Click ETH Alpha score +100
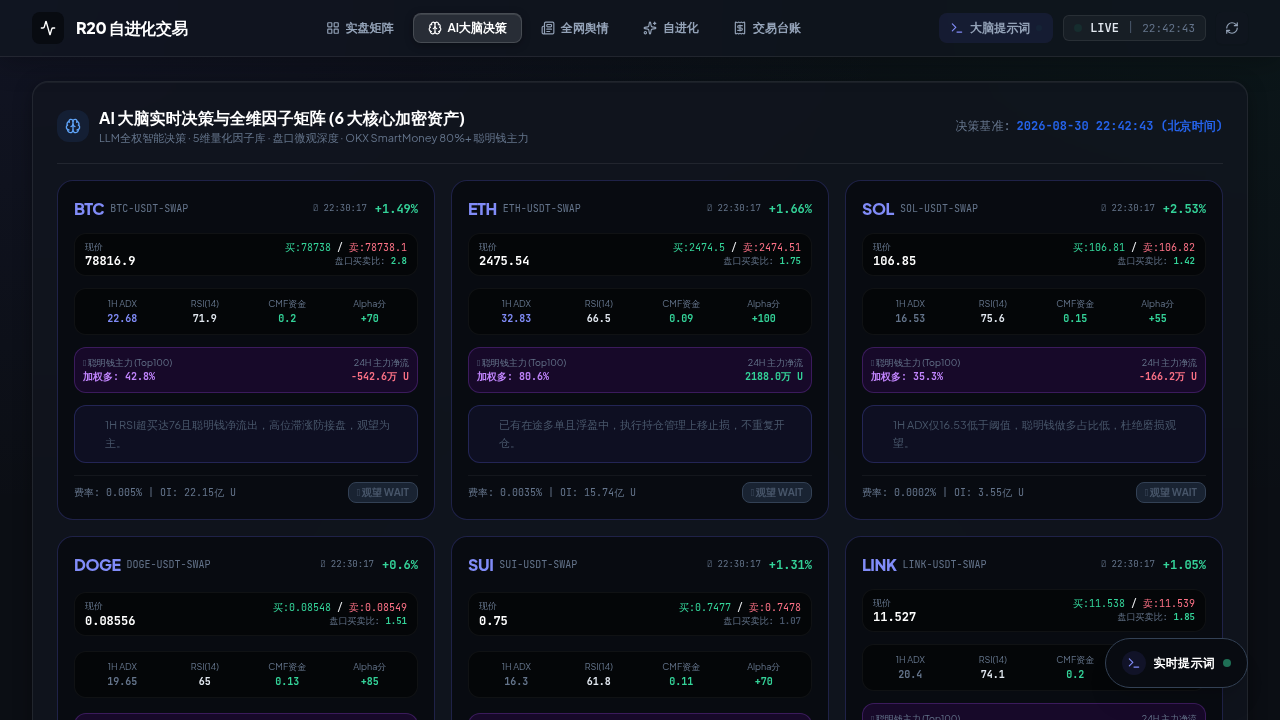Image resolution: width=1280 pixels, height=720 pixels. coord(763,319)
